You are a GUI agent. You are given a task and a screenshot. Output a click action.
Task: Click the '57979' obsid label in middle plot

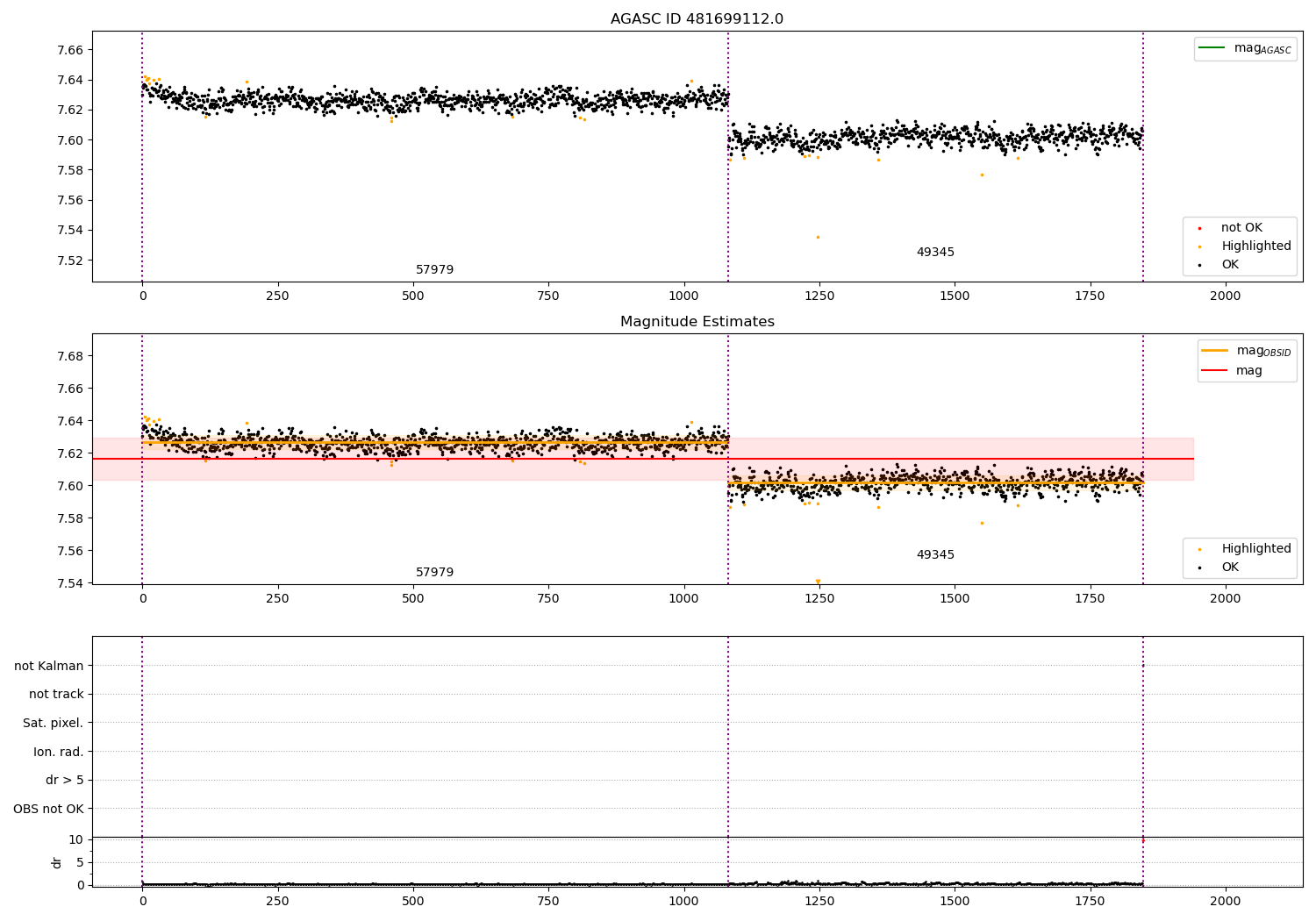(x=434, y=572)
